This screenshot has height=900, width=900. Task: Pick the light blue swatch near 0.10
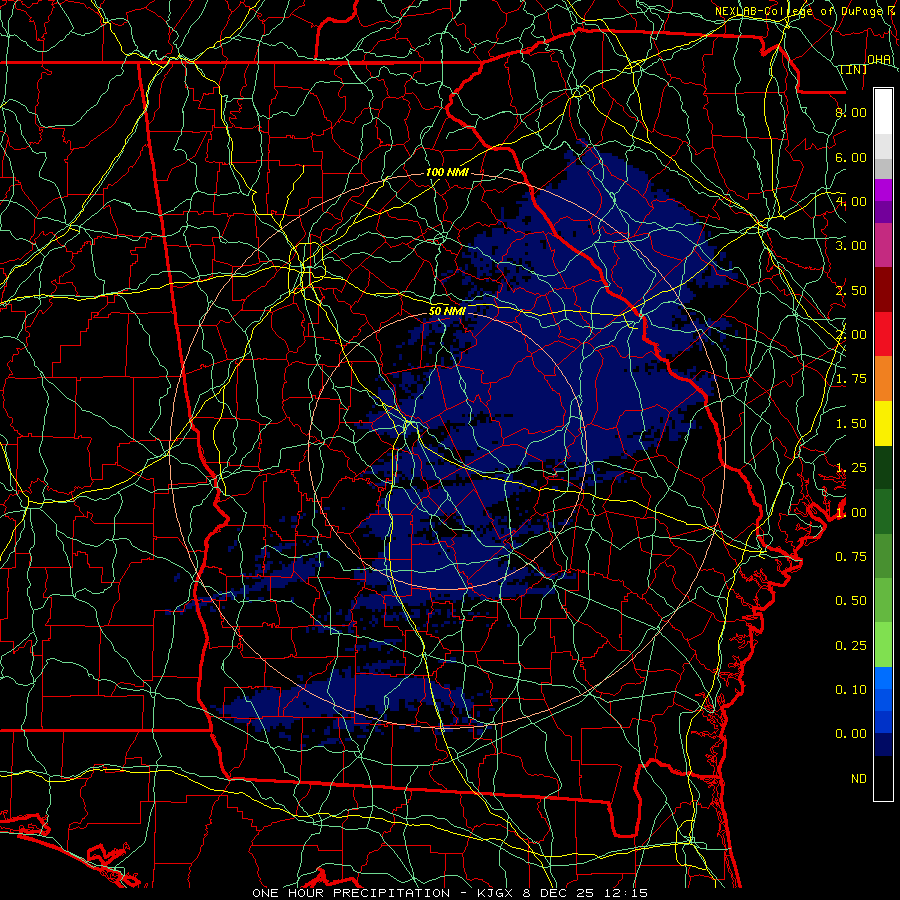pos(883,678)
